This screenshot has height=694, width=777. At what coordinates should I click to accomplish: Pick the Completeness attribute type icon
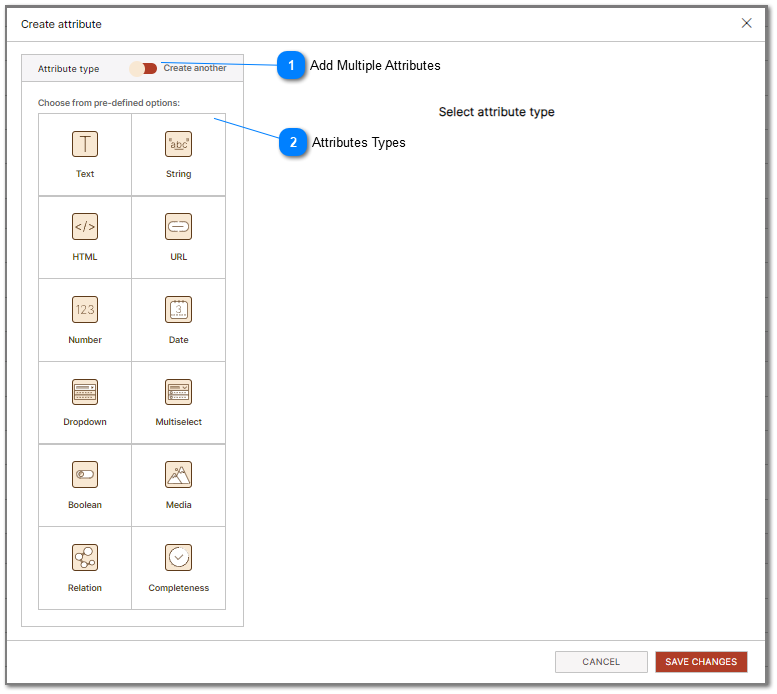(178, 558)
